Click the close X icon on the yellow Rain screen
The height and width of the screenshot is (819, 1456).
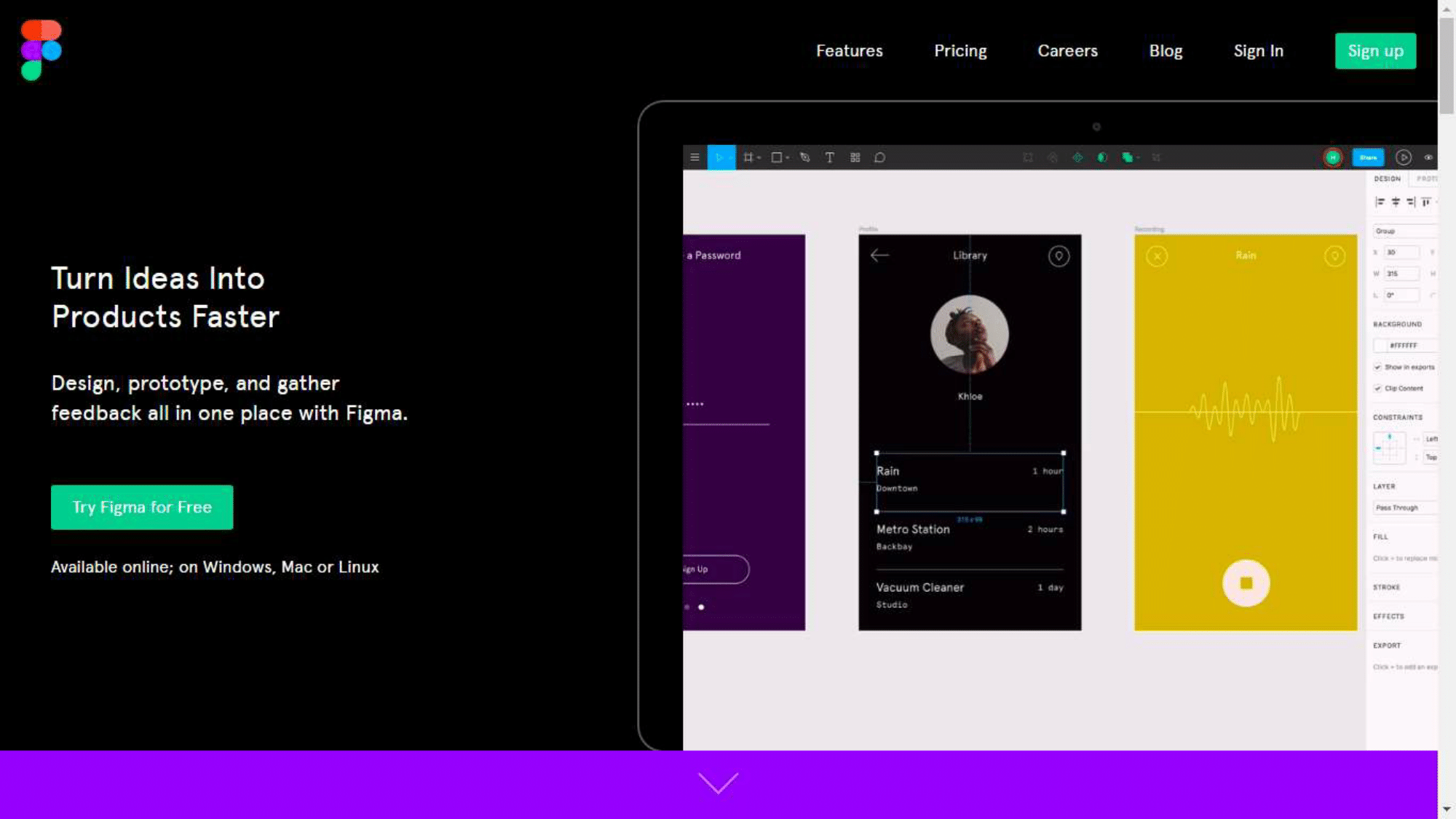pos(1157,256)
